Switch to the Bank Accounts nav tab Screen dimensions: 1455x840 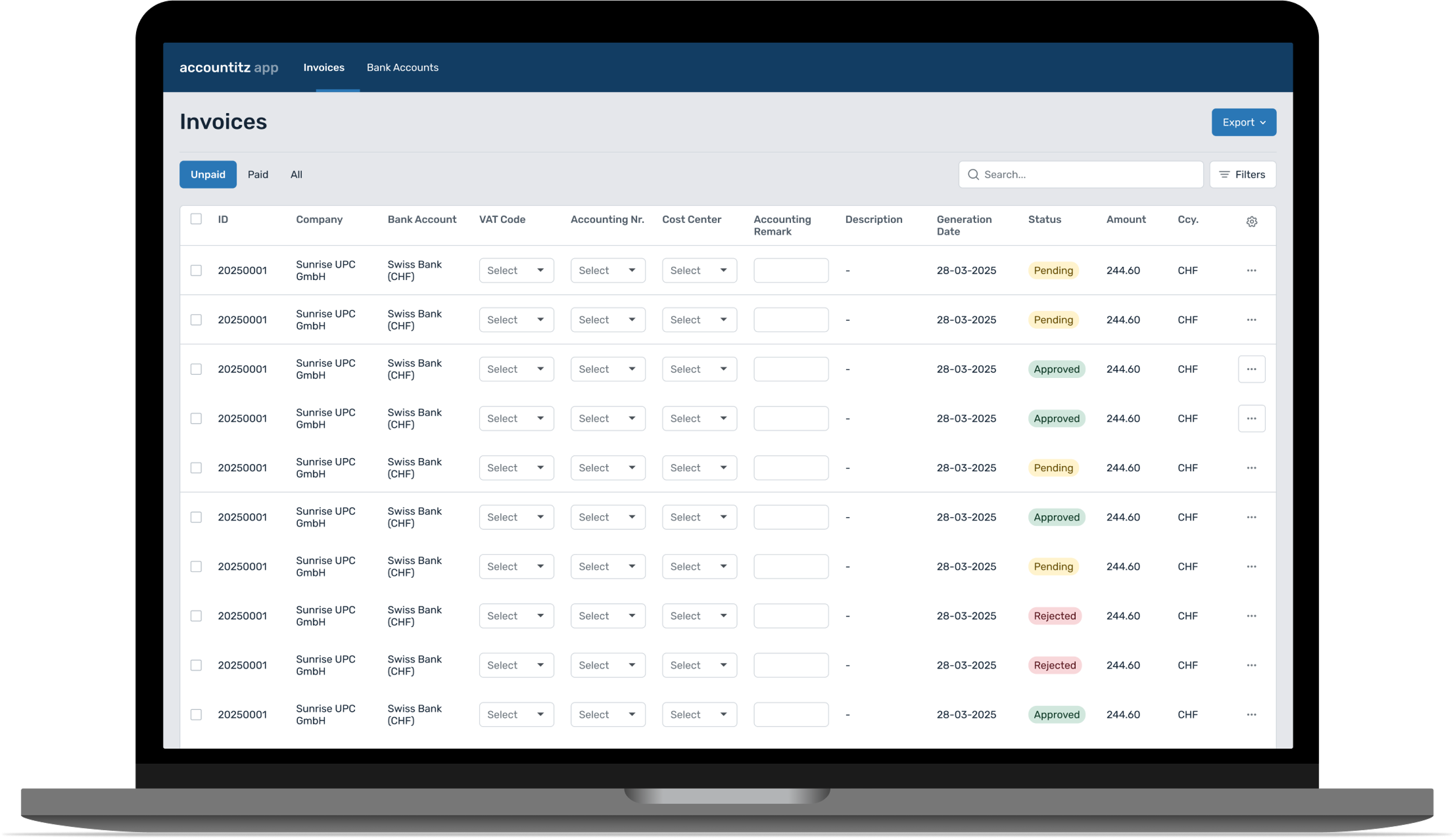[402, 68]
